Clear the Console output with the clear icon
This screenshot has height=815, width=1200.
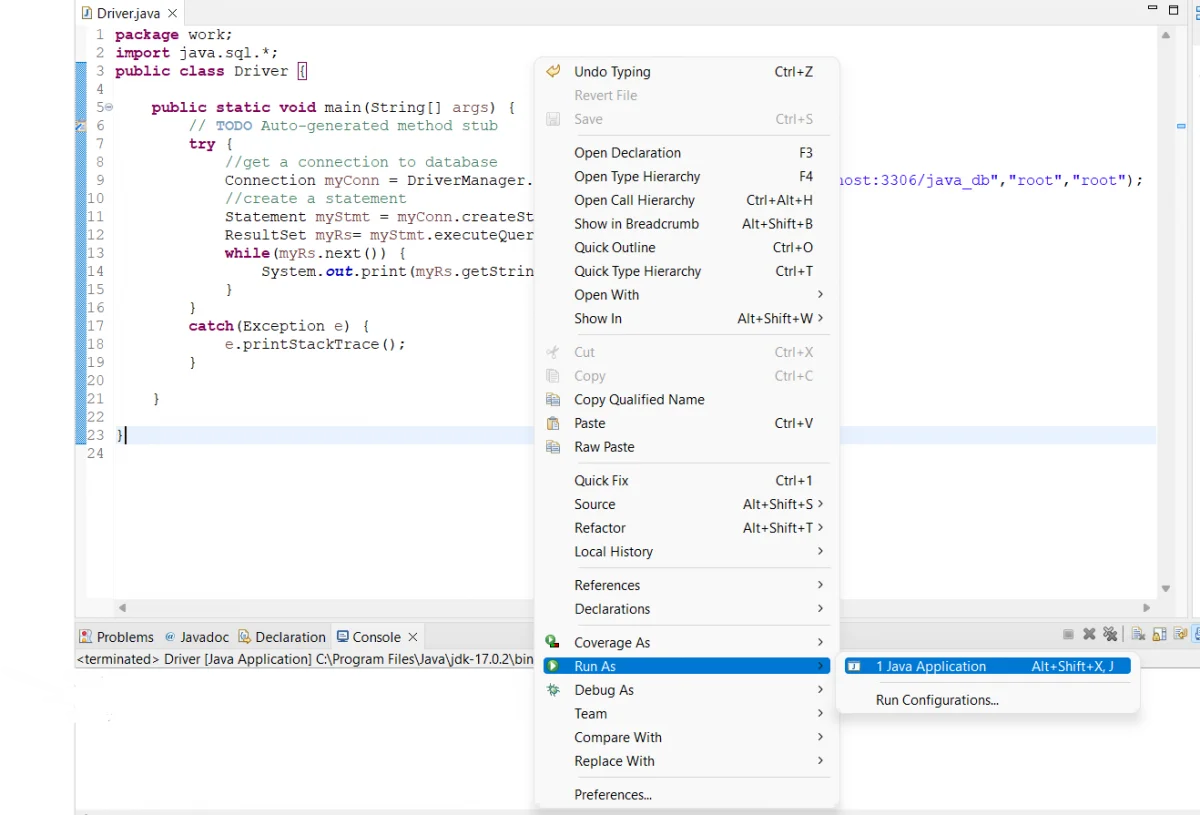point(1138,634)
